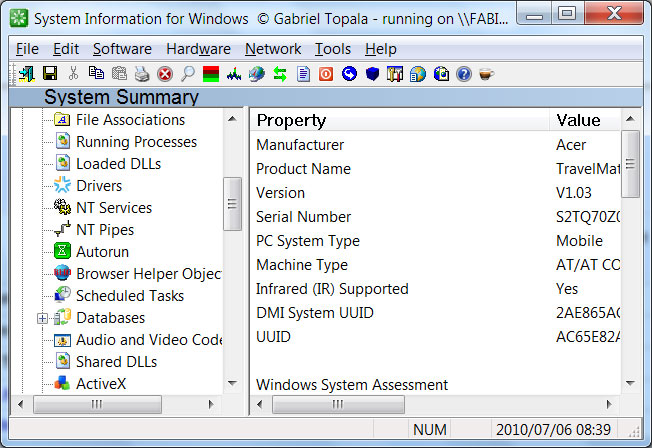Click the Product Name property row
This screenshot has width=652, height=448.
(435, 169)
